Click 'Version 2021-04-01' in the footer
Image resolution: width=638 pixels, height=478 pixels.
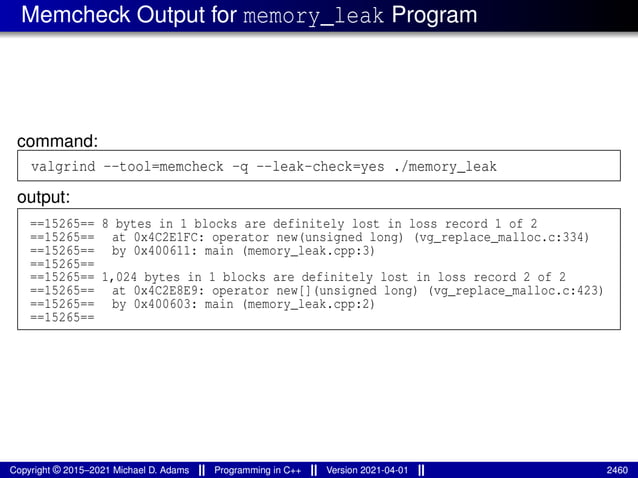[367, 470]
